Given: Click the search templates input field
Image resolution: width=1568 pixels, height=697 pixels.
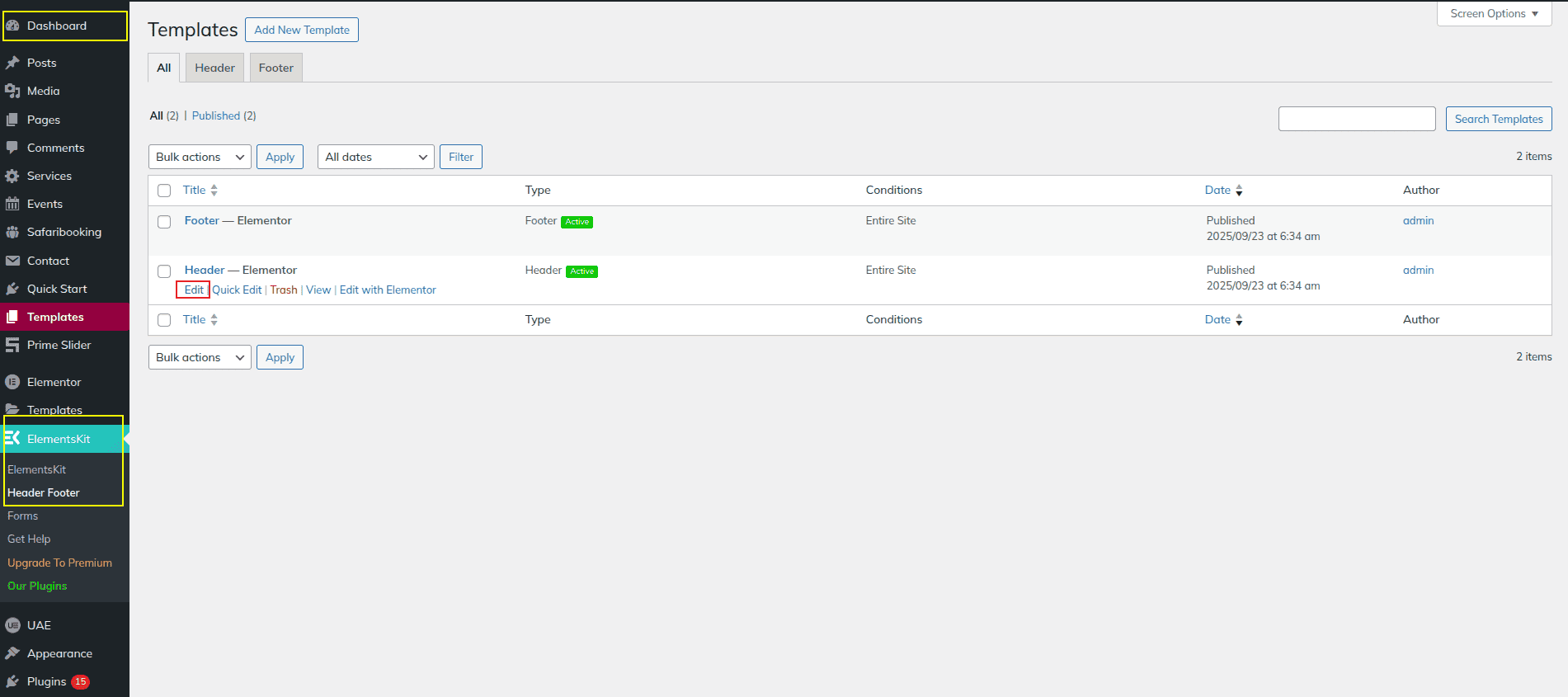Looking at the screenshot, I should [1356, 119].
